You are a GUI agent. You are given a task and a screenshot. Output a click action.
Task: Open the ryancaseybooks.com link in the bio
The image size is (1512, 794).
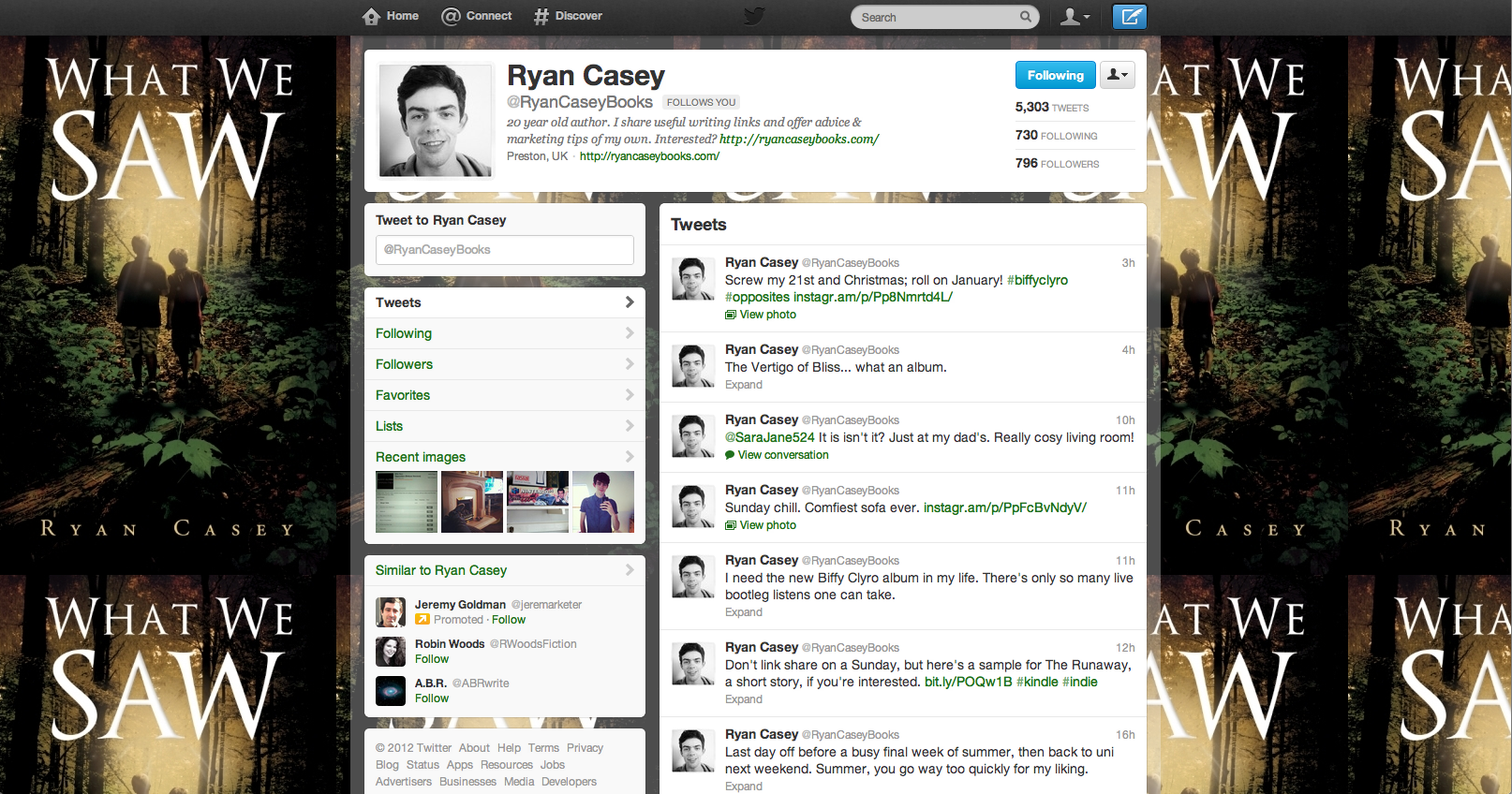799,140
